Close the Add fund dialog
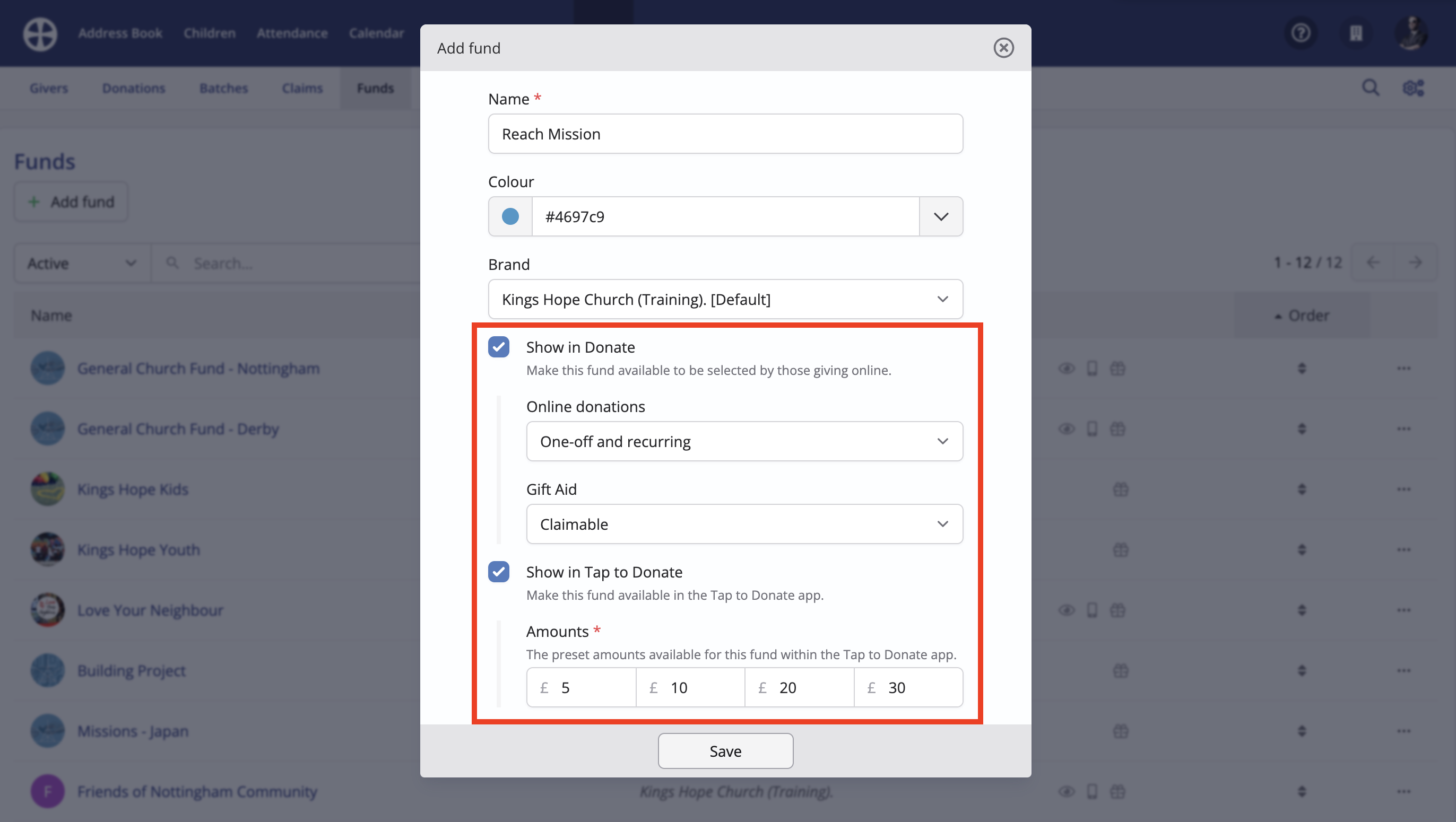This screenshot has height=822, width=1456. [x=1003, y=48]
